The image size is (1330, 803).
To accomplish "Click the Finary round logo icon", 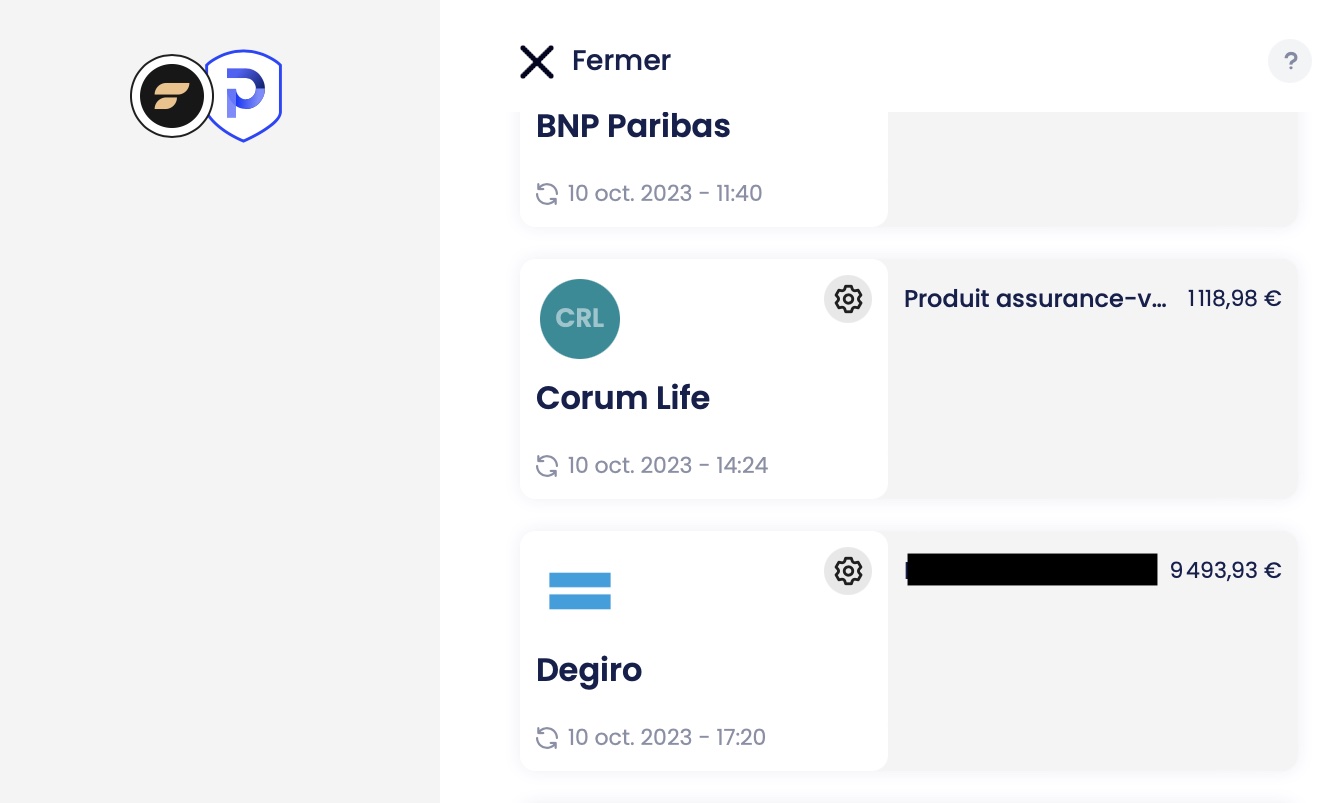I will tap(172, 96).
